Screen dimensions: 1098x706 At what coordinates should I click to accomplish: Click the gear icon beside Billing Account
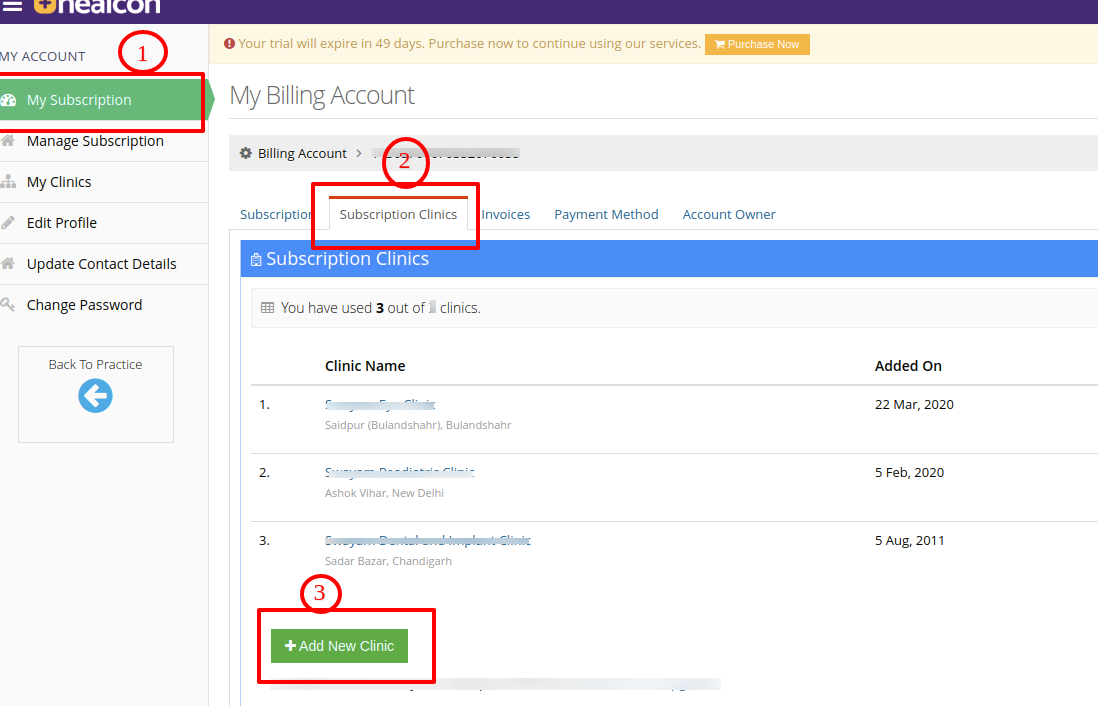(x=246, y=153)
